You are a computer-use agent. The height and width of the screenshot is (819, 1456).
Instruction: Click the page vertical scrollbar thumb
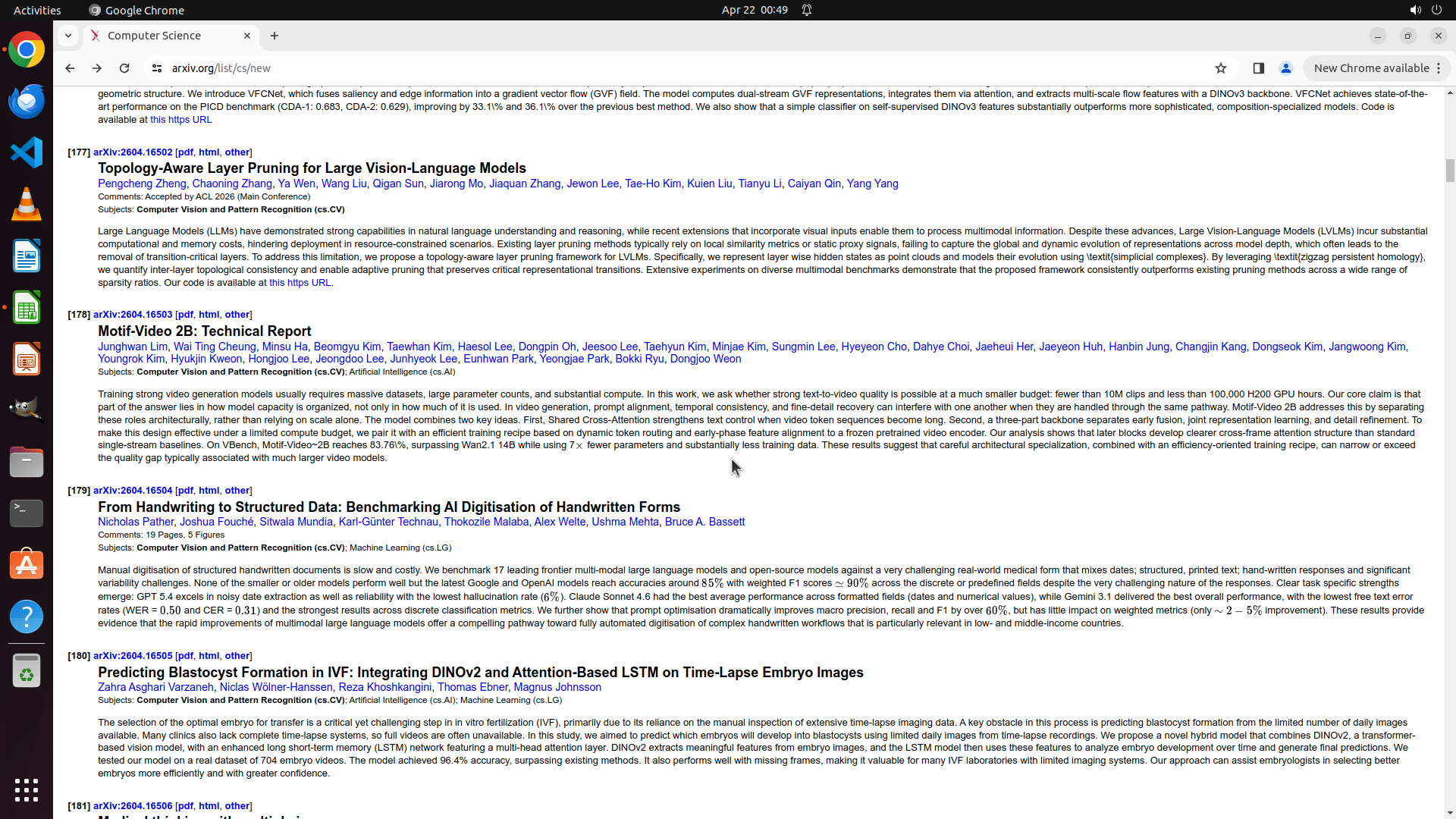(1450, 171)
